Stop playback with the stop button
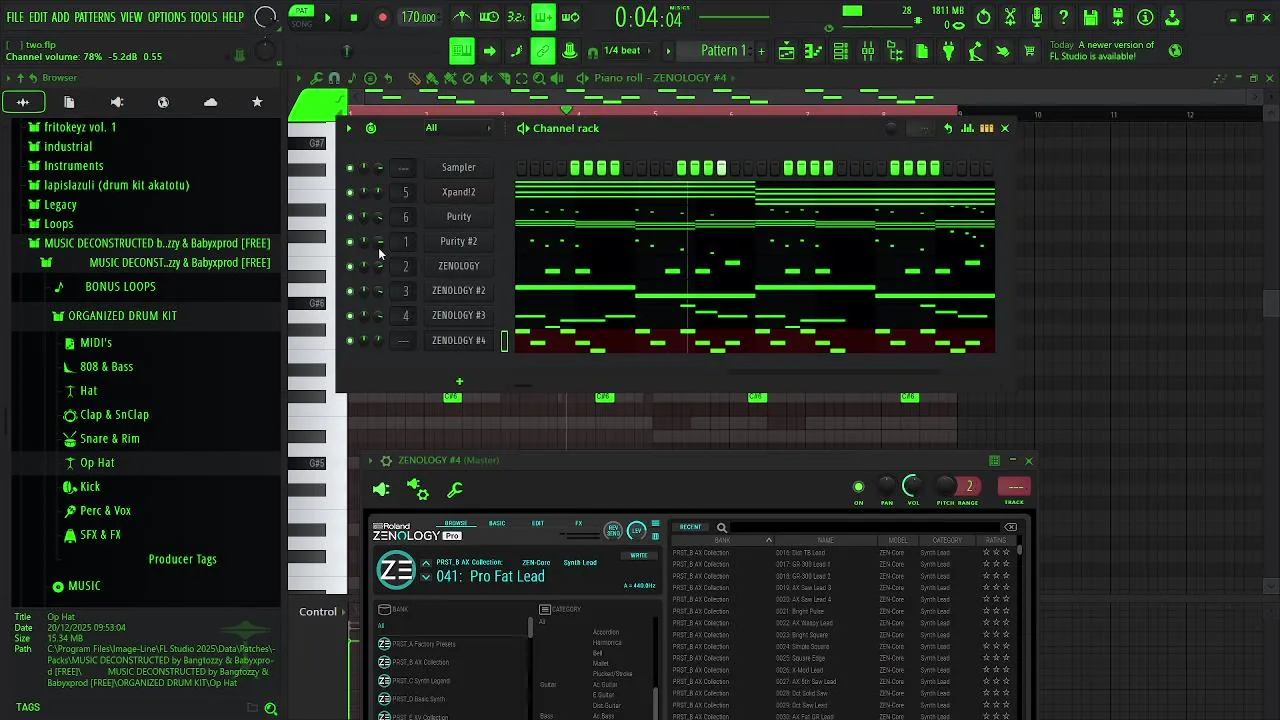The width and height of the screenshot is (1280, 720). click(354, 18)
